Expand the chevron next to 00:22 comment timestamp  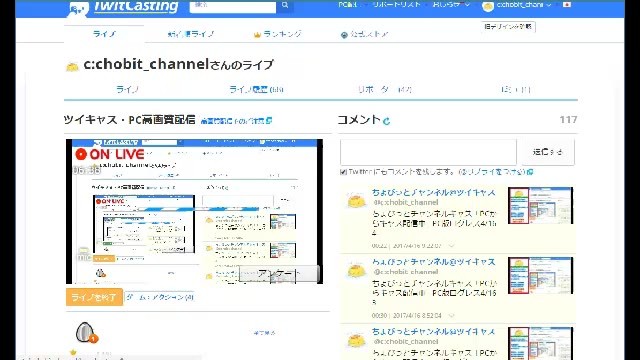tap(451, 246)
